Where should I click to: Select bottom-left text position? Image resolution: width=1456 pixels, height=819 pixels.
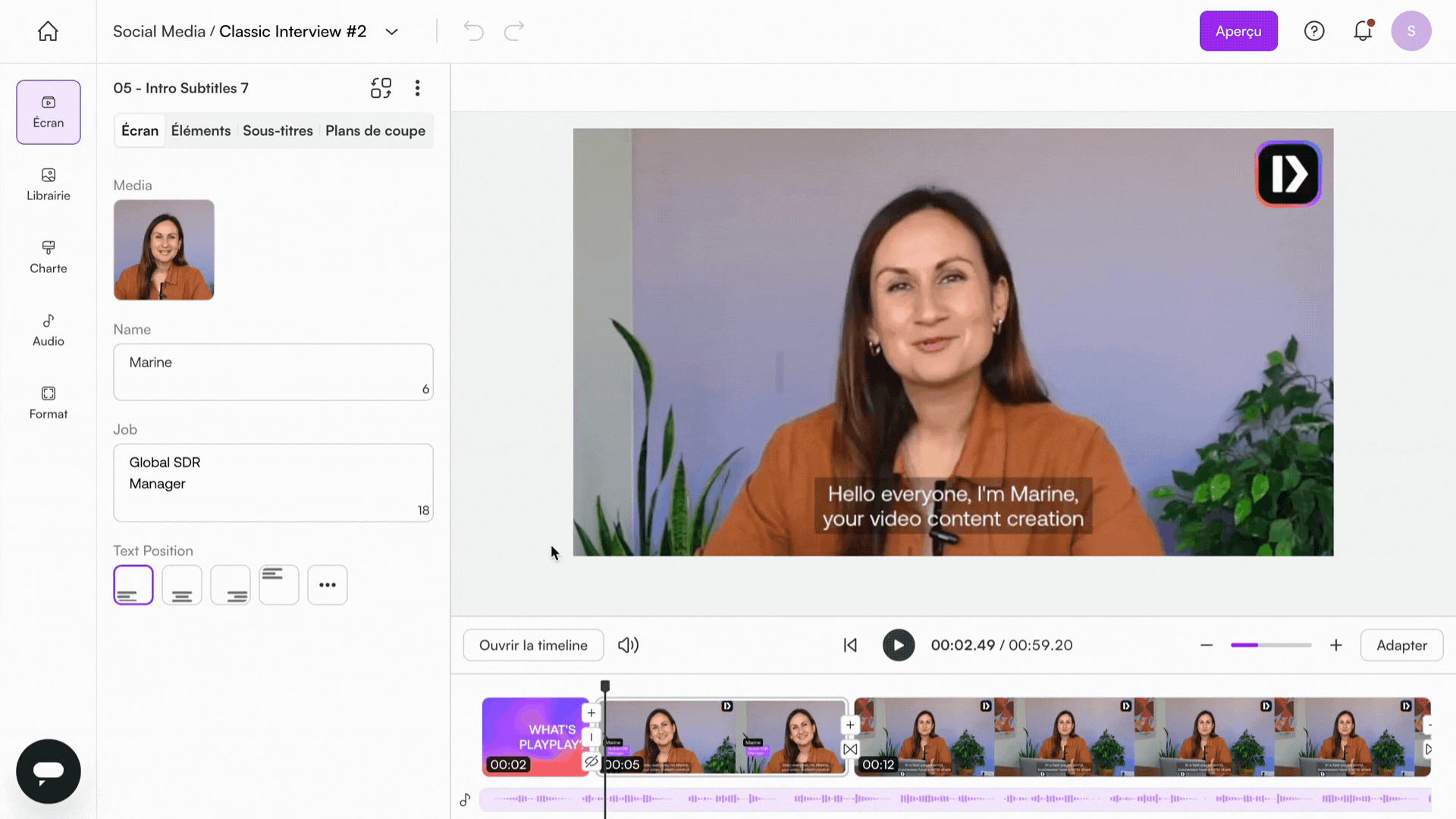133,585
